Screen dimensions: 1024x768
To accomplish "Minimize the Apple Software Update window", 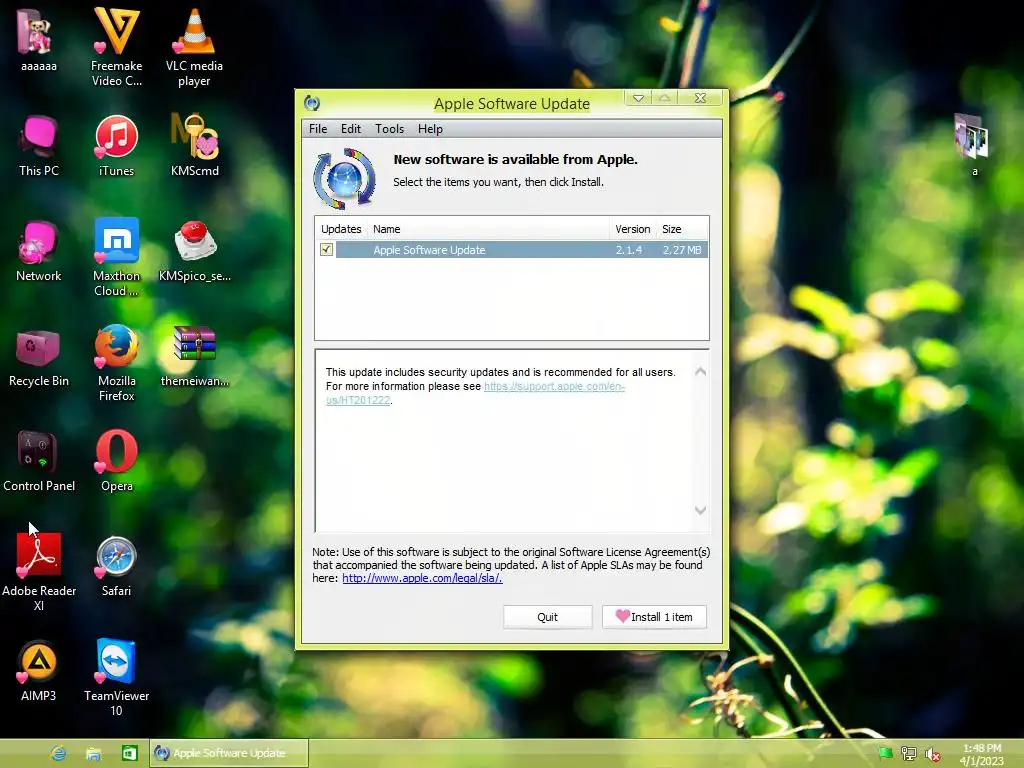I will tap(638, 98).
